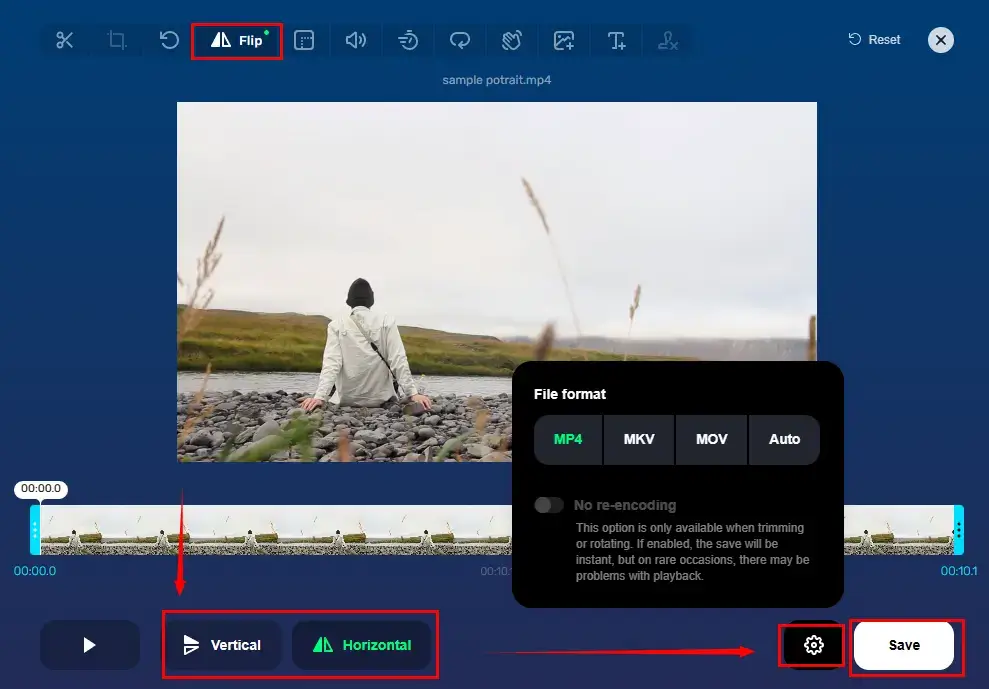This screenshot has width=989, height=689.
Task: Open the add text tool
Action: (x=617, y=40)
